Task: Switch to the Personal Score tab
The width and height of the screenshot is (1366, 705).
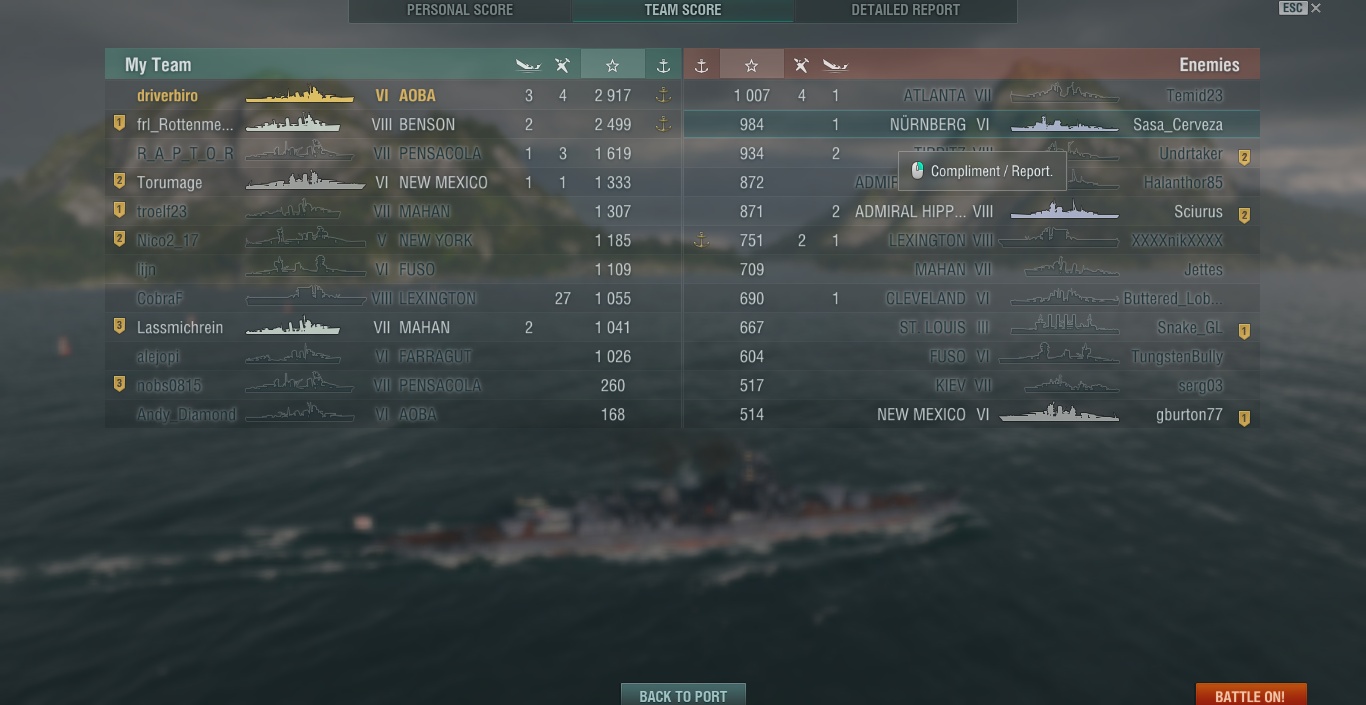Action: click(x=460, y=10)
